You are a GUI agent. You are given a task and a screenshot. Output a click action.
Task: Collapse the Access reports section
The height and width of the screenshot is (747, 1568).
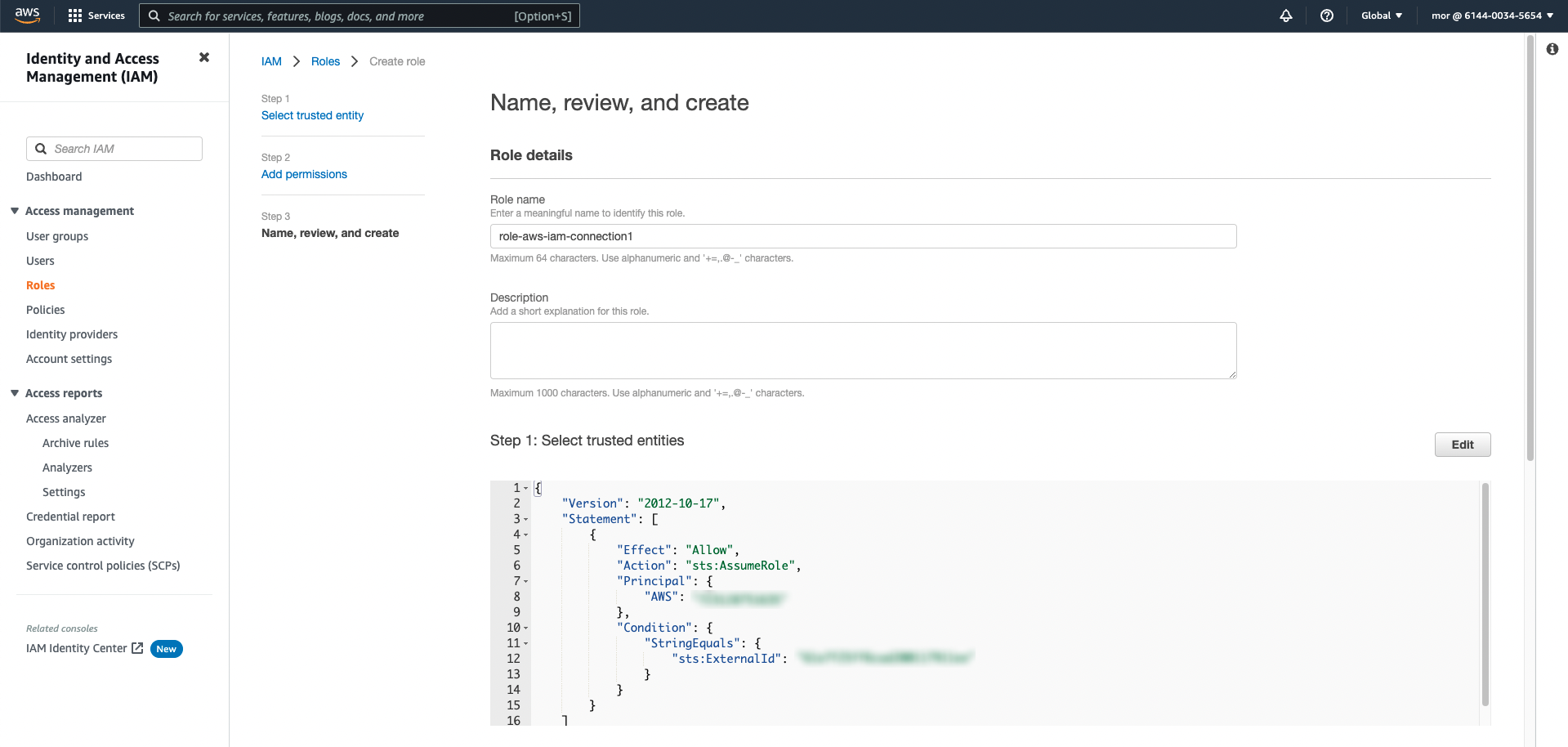pyautogui.click(x=15, y=393)
